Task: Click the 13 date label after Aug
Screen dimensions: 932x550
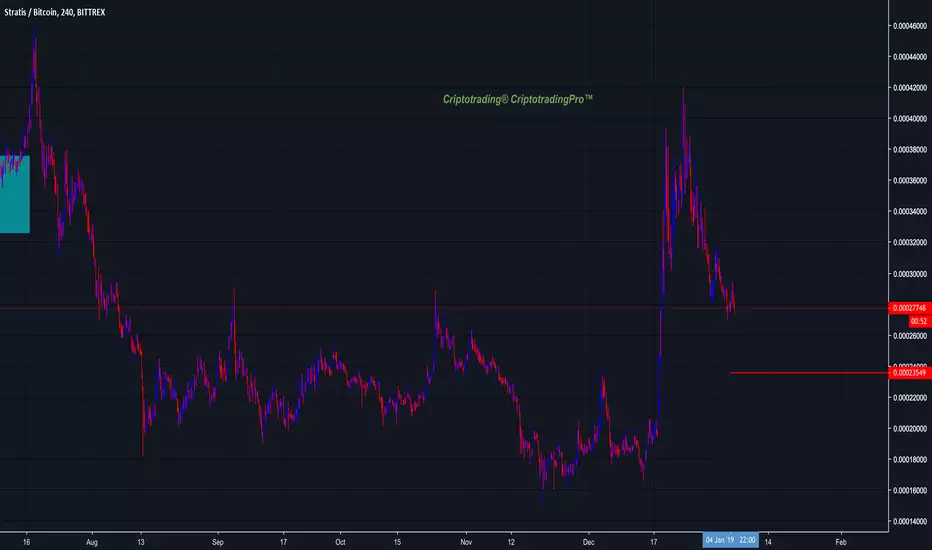Action: [141, 542]
